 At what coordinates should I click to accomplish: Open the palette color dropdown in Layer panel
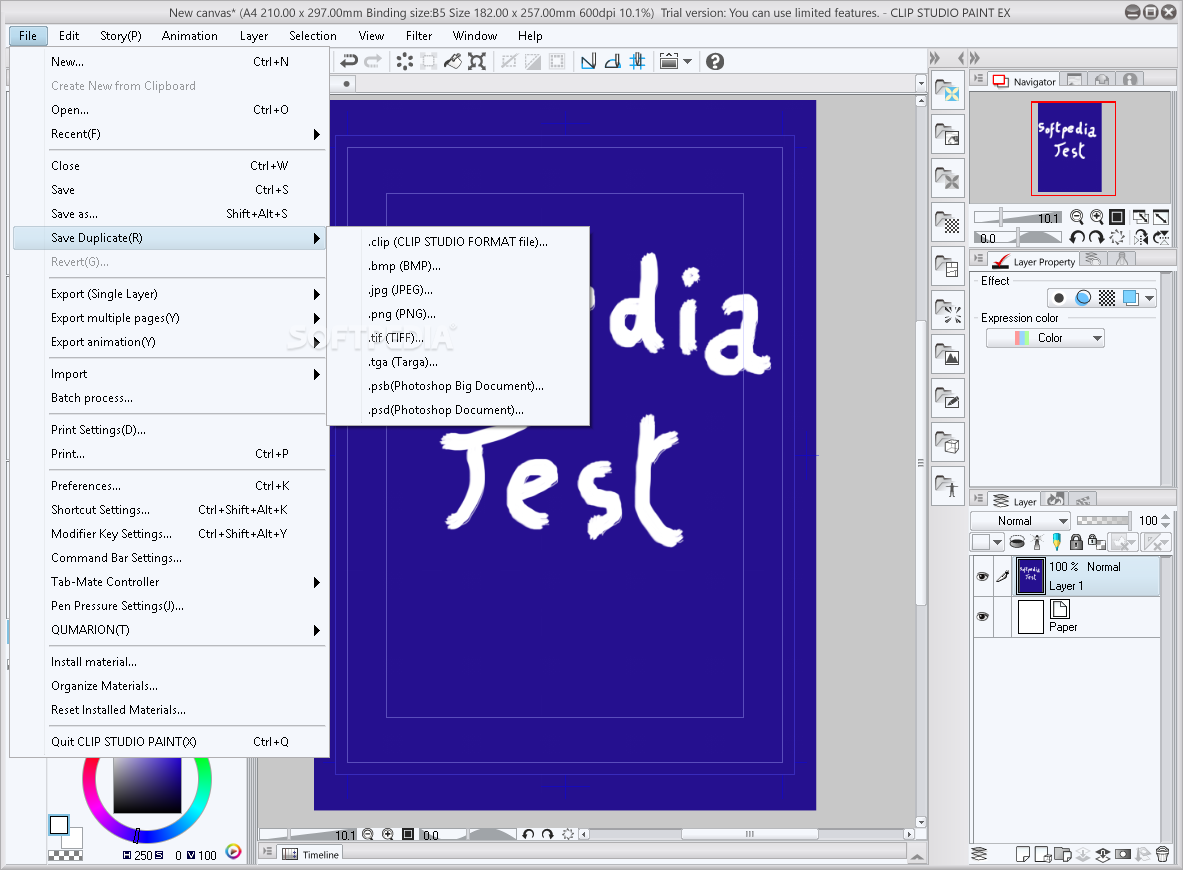tap(988, 542)
